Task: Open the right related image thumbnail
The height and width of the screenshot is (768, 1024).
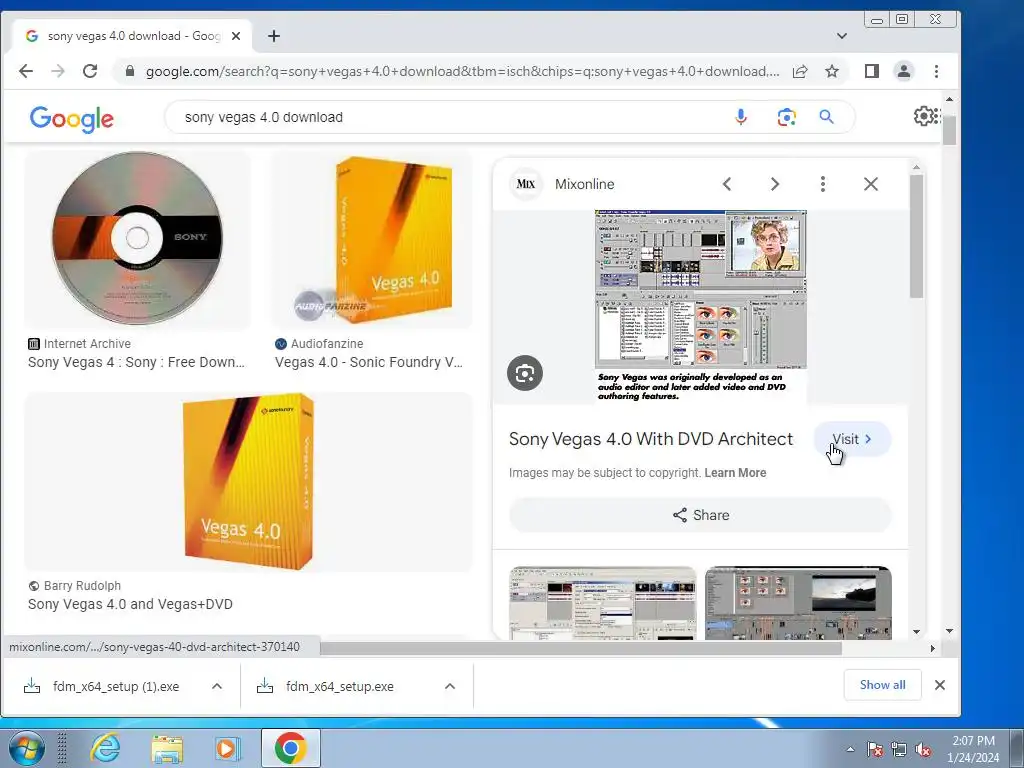Action: (798, 603)
